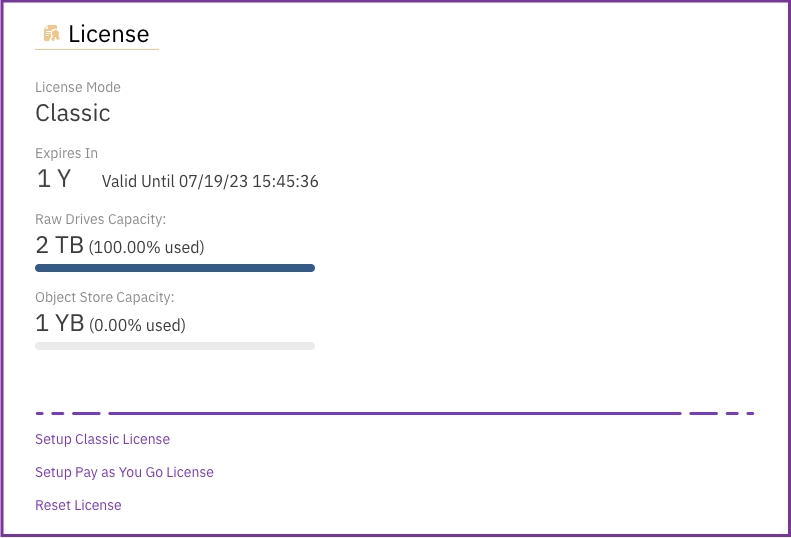Open the Setup Classic License link

tap(102, 439)
